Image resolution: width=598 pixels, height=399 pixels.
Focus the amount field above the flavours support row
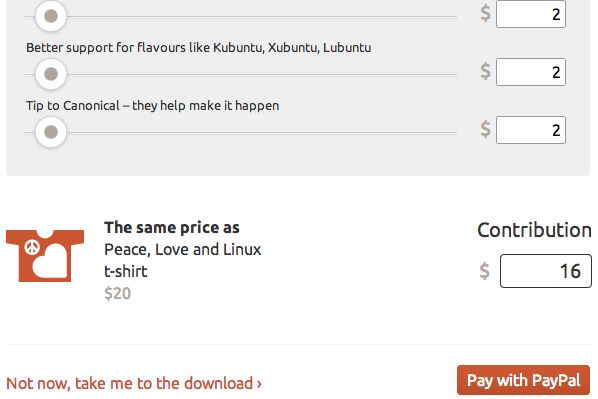coord(531,14)
